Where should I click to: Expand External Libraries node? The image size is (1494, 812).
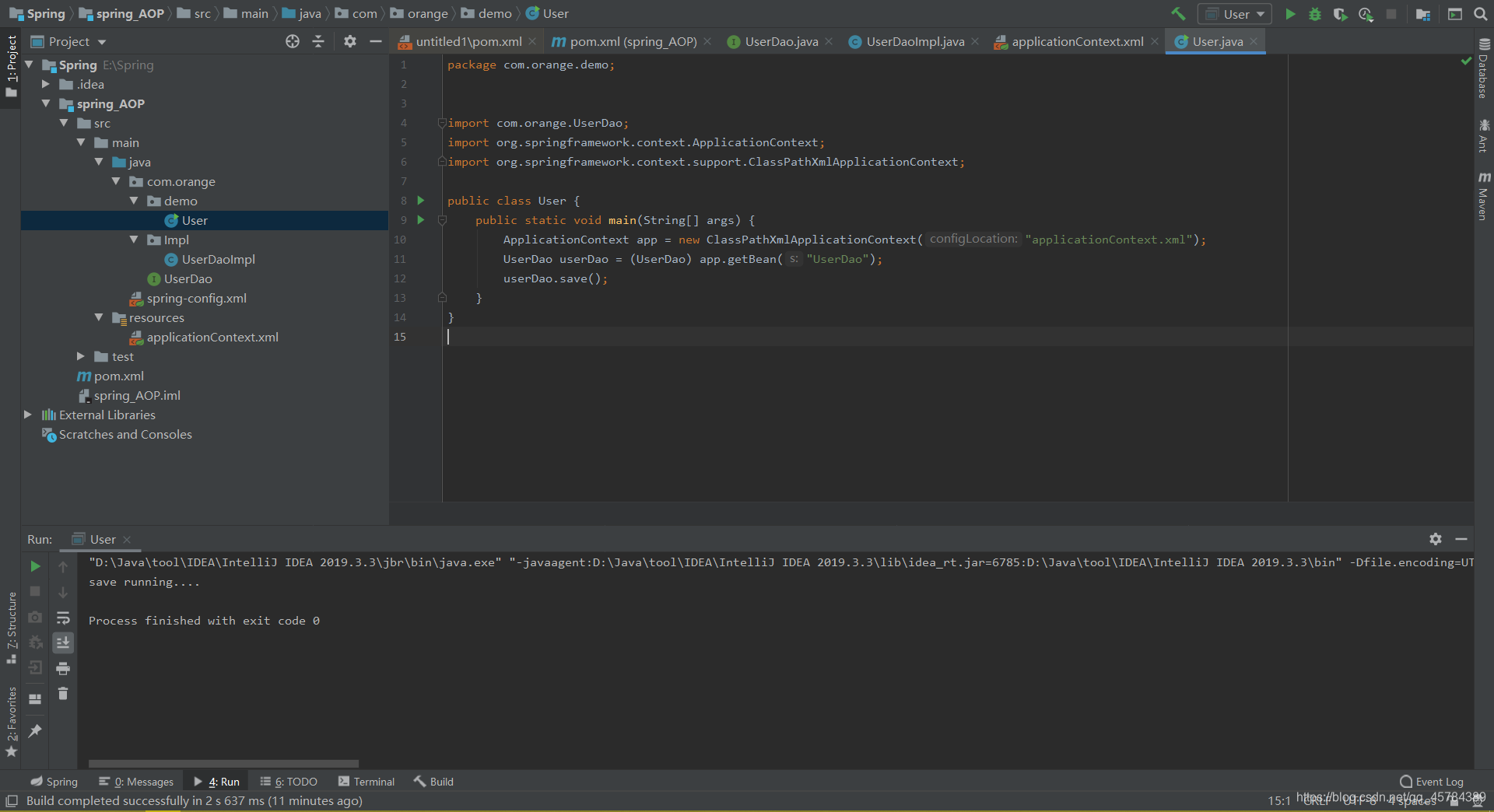28,415
